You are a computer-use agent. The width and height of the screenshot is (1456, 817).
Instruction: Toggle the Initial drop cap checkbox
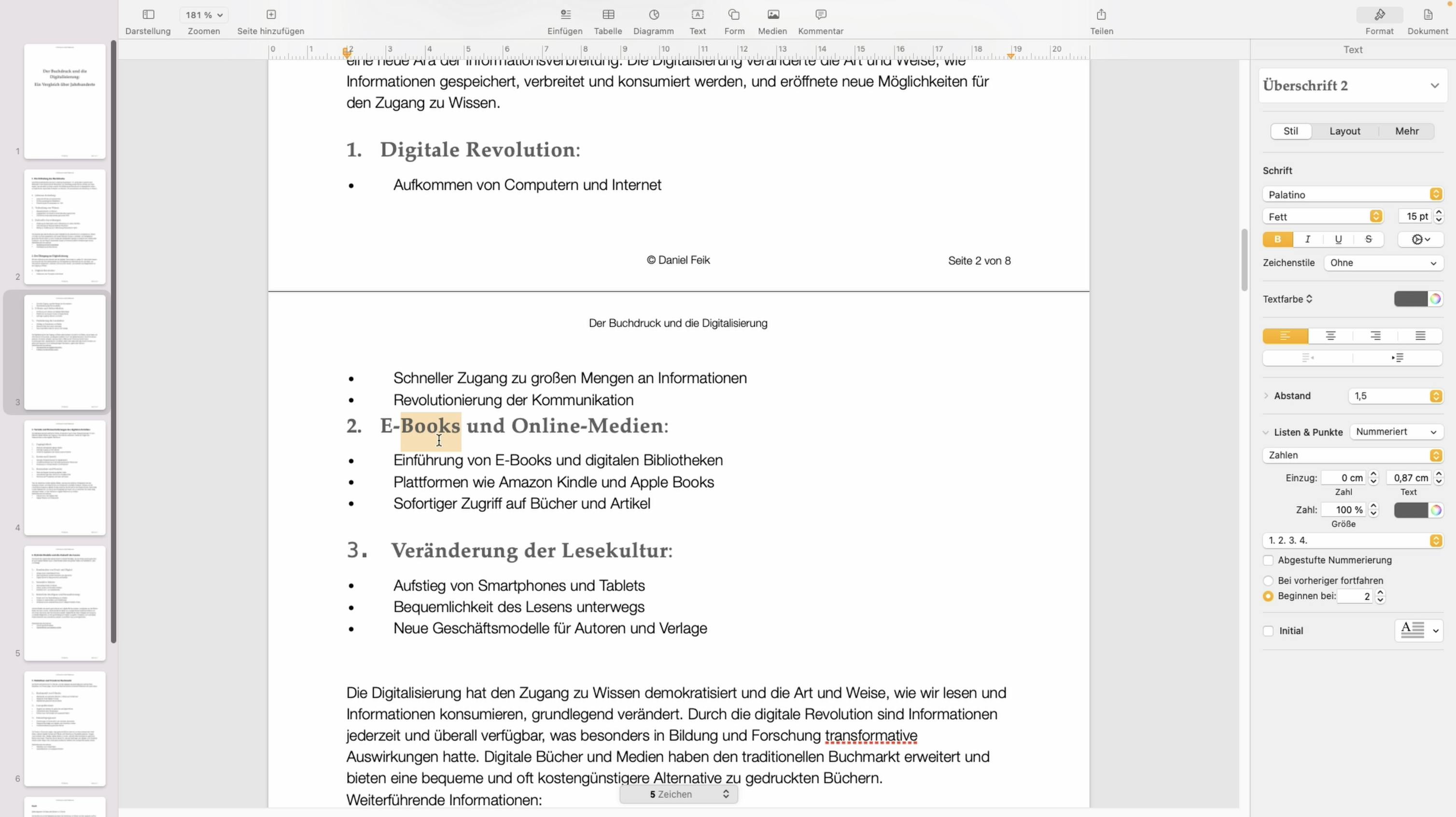coord(1269,631)
